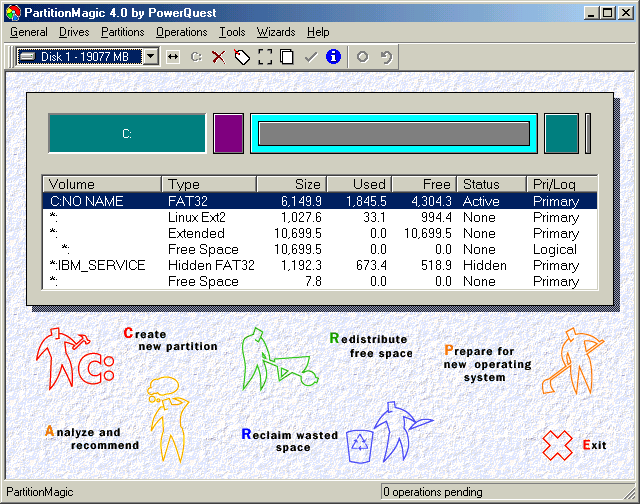640x504 pixels.
Task: Select the Extended partition row
Action: point(320,233)
